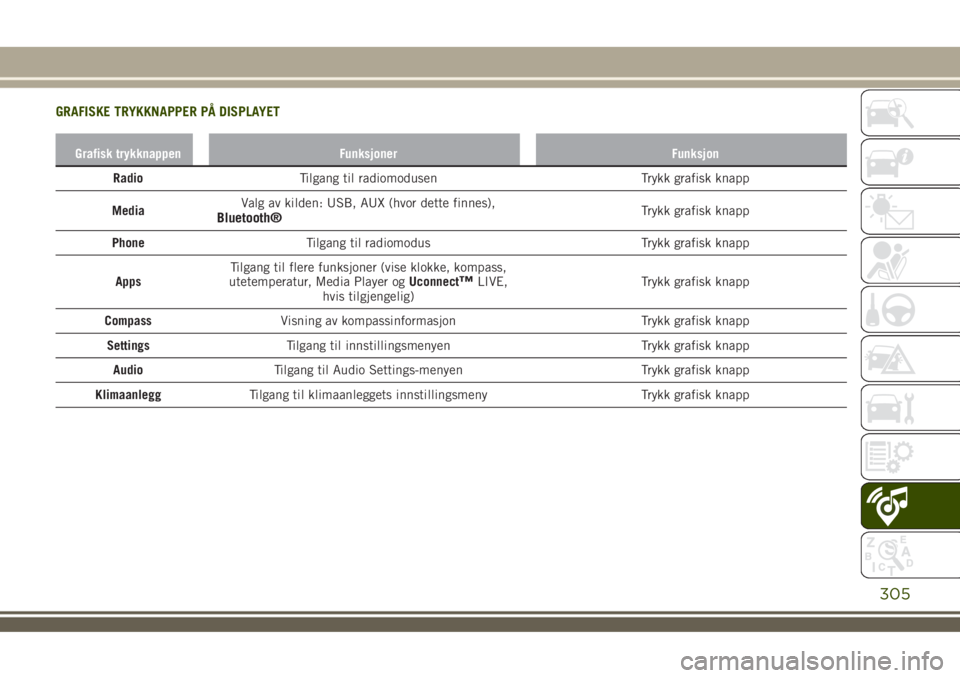Click 'Trykk grafisk knapp' in Media row
The image size is (960, 678).
(x=695, y=211)
